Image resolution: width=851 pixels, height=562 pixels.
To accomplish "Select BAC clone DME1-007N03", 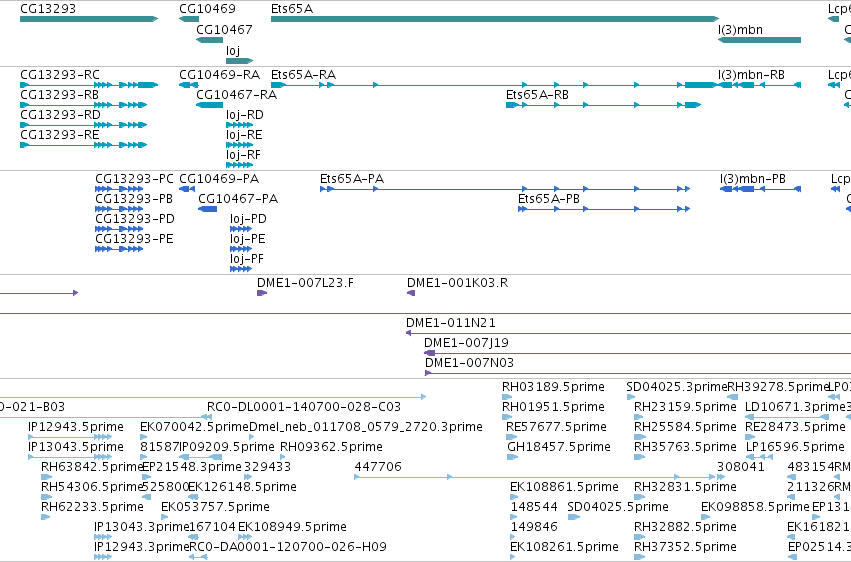I will pyautogui.click(x=638, y=373).
